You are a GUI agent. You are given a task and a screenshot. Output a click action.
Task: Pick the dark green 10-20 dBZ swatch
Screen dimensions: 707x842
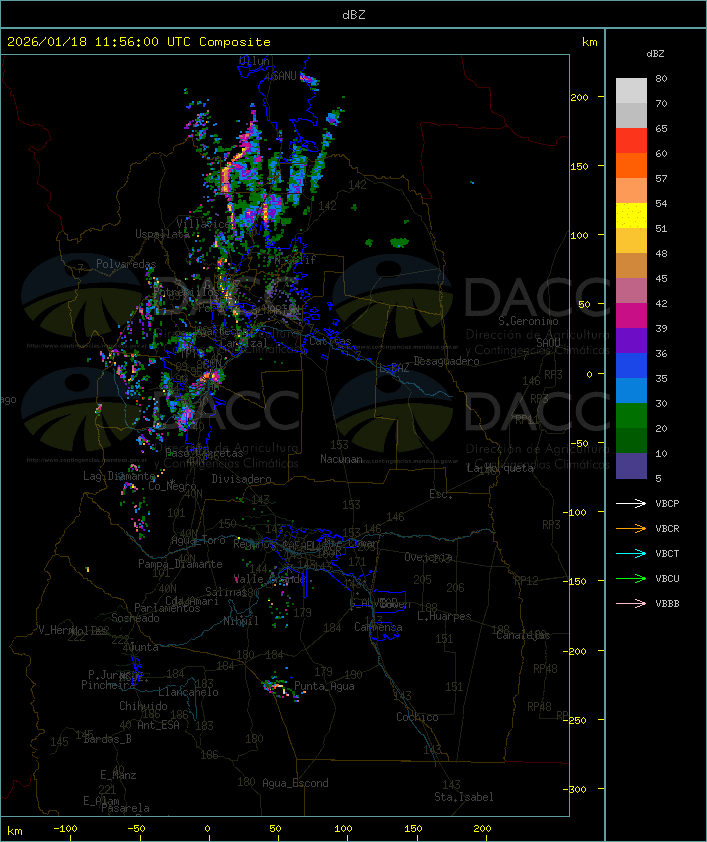pos(631,441)
